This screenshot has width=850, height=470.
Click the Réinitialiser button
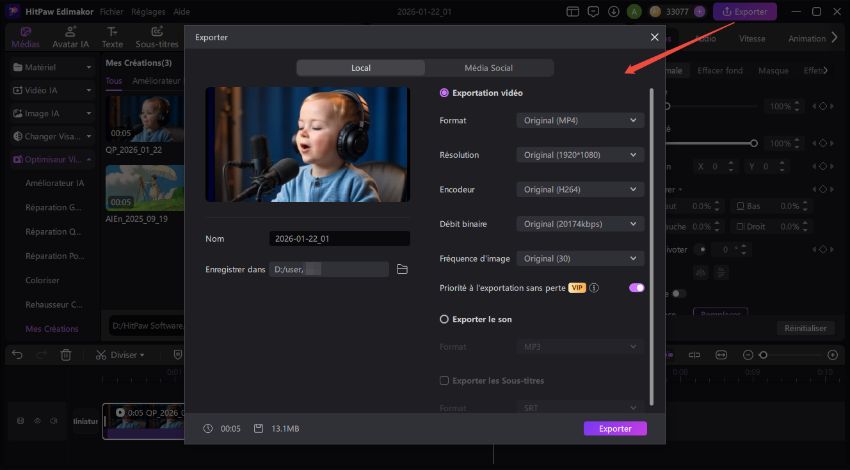click(x=806, y=328)
